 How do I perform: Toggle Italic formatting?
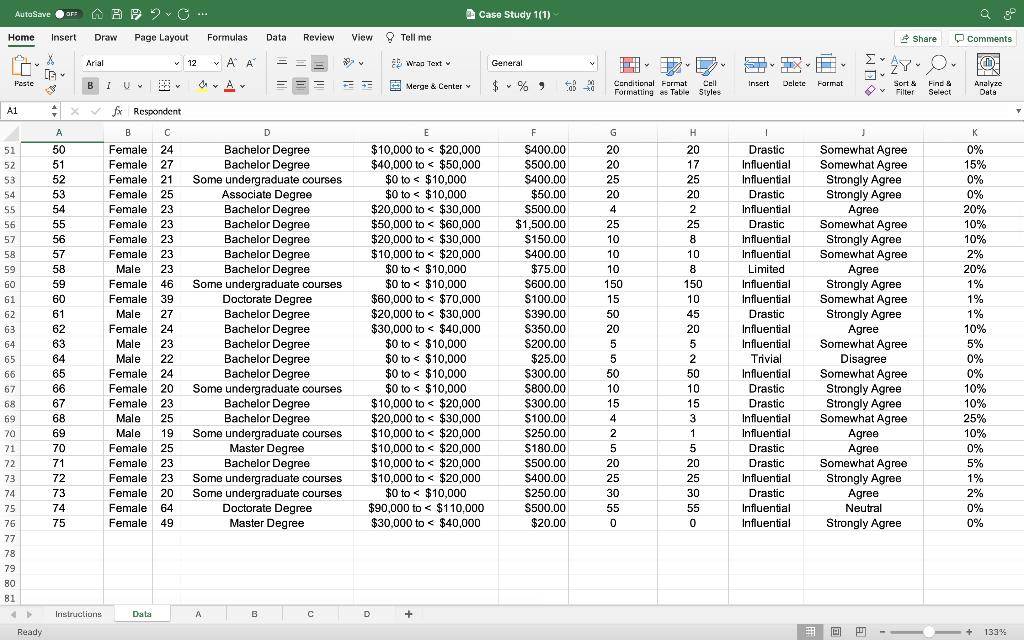coord(108,86)
